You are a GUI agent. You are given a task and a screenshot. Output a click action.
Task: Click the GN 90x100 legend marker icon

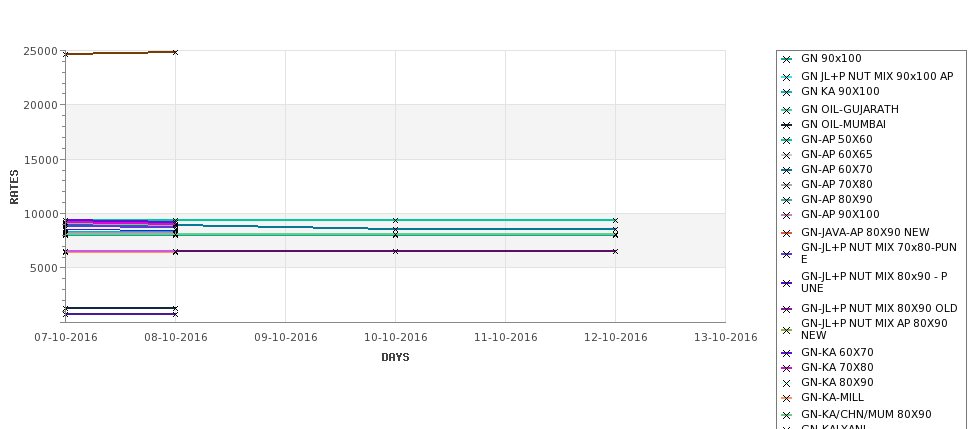[x=787, y=59]
